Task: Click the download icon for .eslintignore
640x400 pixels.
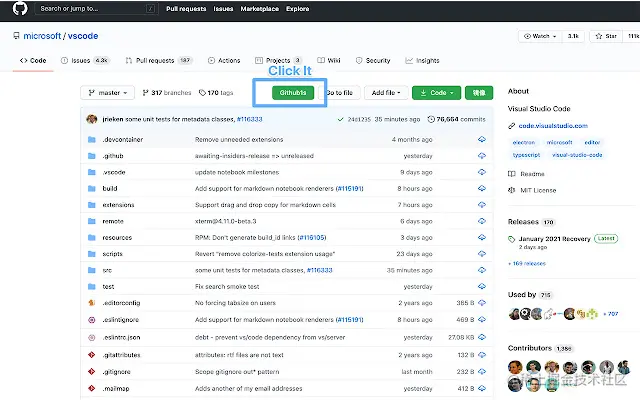Action: [482, 320]
